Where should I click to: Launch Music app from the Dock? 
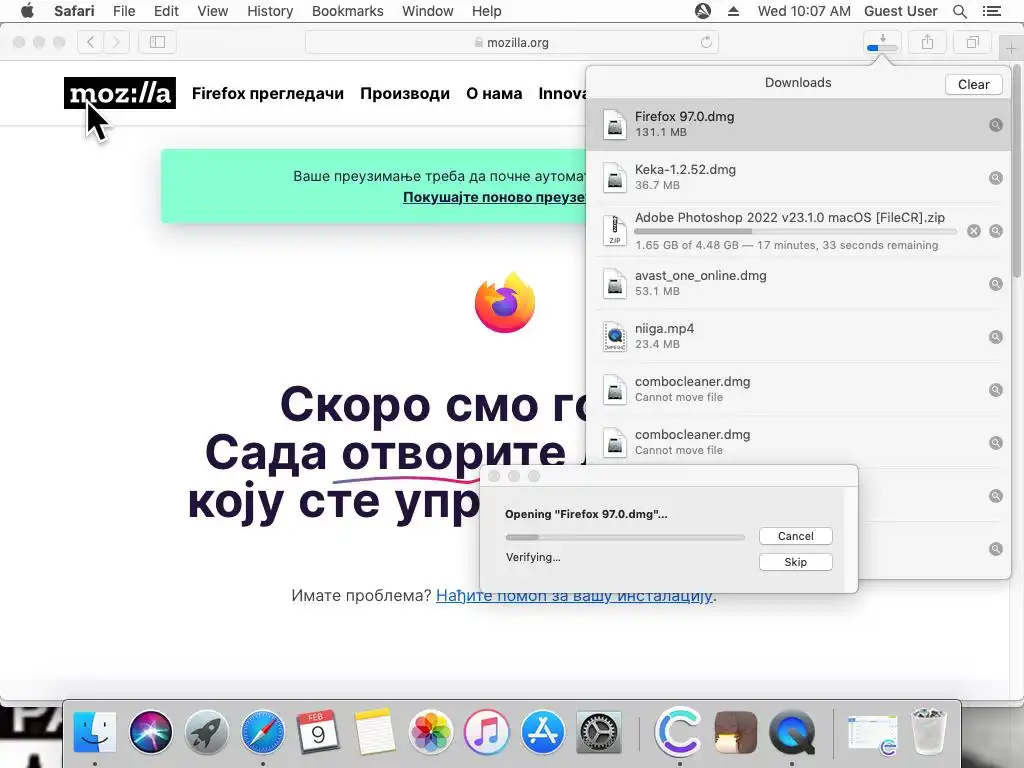487,732
